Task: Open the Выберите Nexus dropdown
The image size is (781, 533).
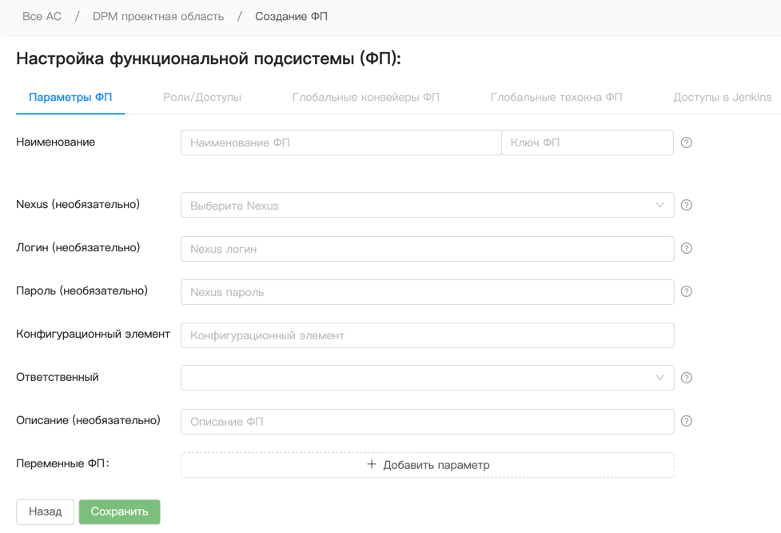Action: 427,206
